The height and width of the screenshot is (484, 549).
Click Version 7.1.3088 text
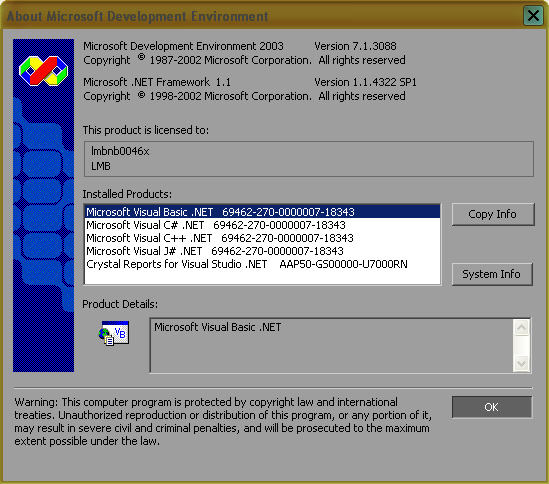point(355,46)
